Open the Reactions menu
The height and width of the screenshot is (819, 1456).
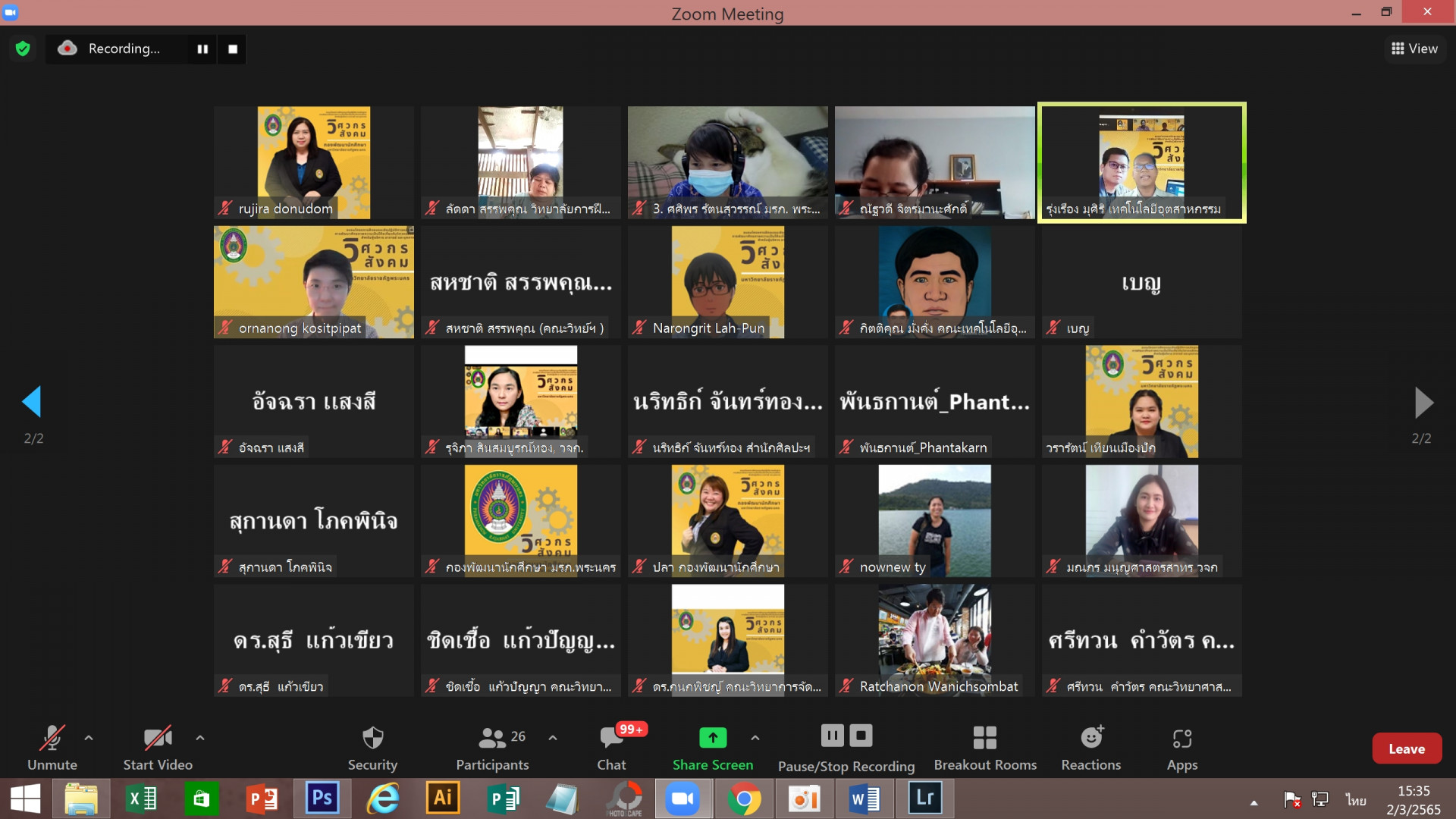pos(1090,748)
